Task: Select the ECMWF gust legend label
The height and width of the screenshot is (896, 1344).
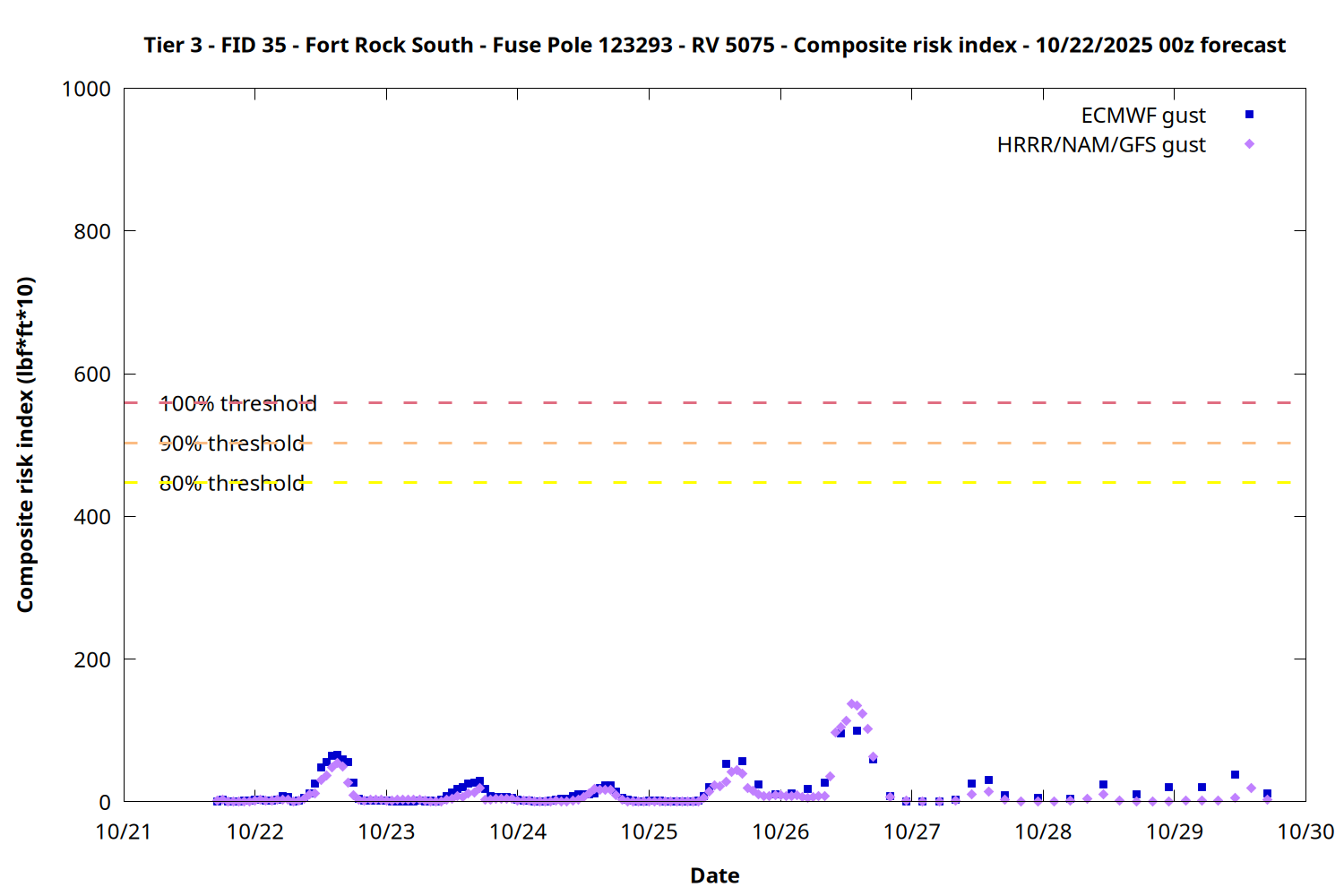Action: (x=1142, y=116)
